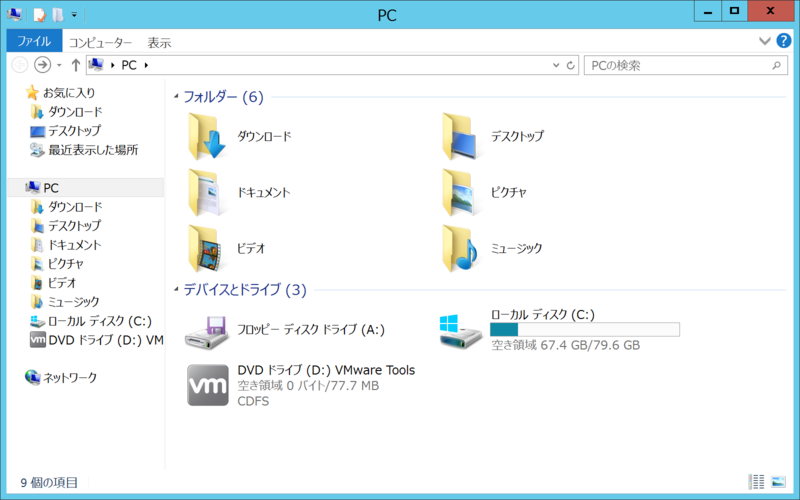
Task: Select ドキュメント in the sidebar tree
Action: tap(66, 245)
